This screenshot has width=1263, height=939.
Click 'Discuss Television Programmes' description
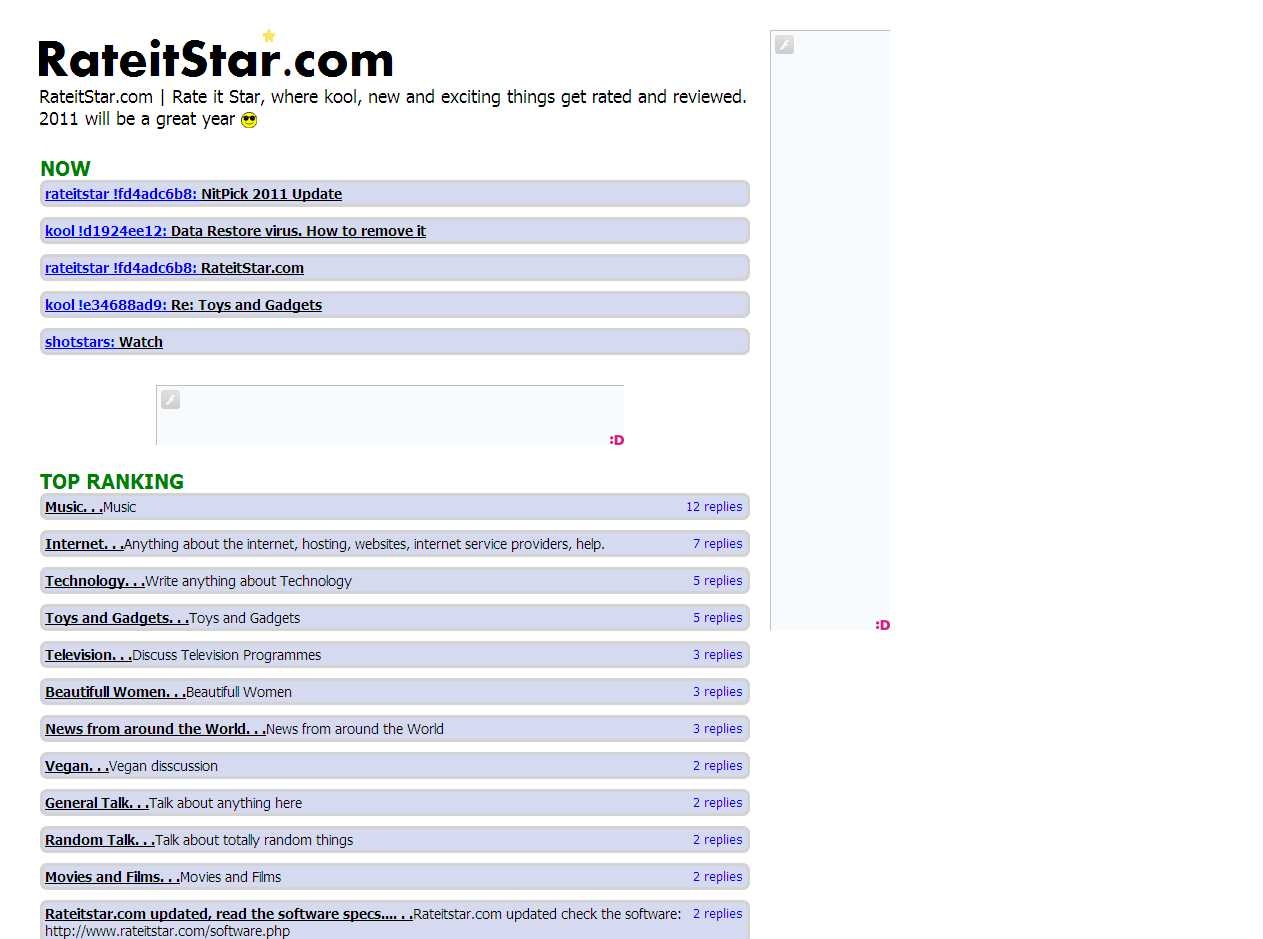click(227, 655)
